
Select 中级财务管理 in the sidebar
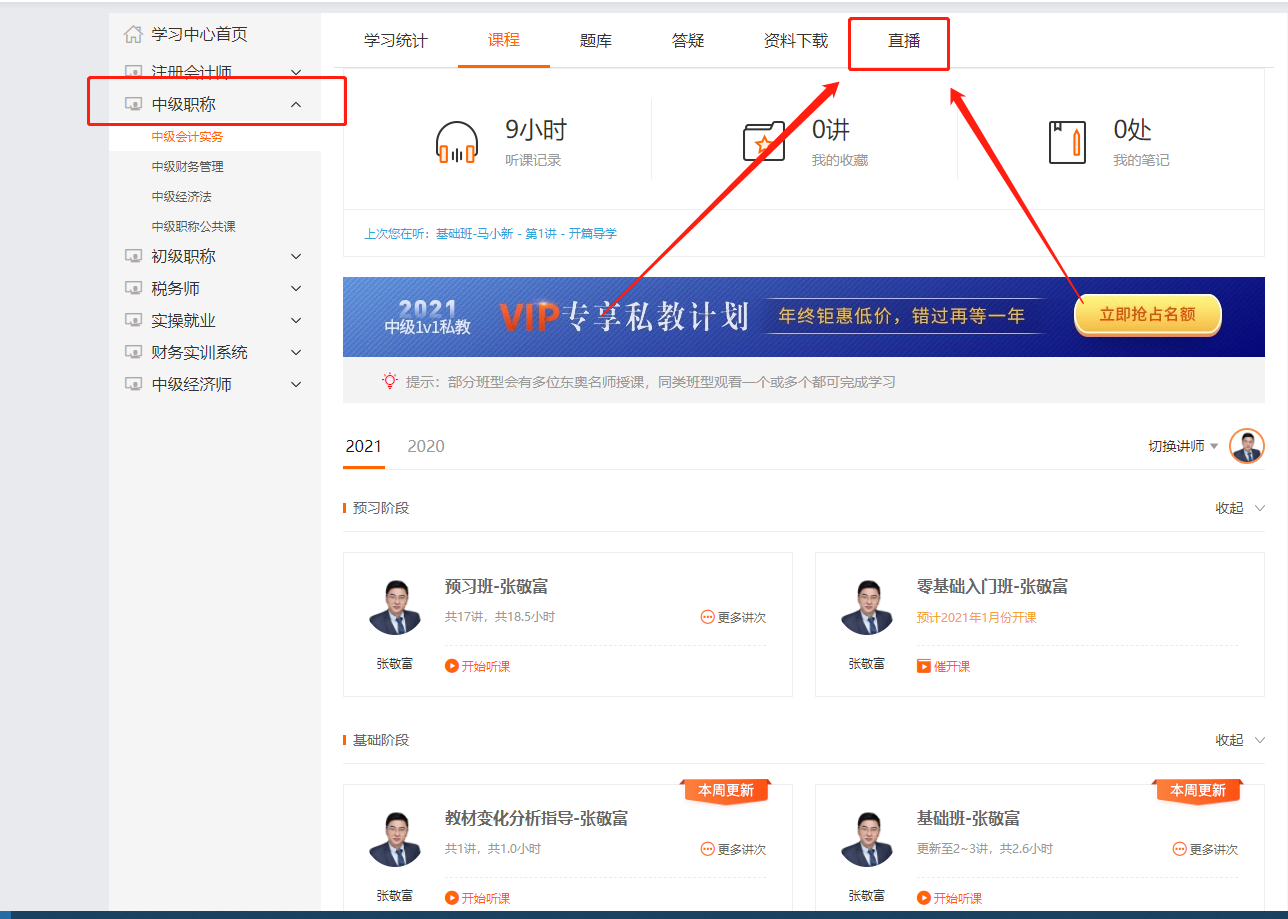coord(188,167)
